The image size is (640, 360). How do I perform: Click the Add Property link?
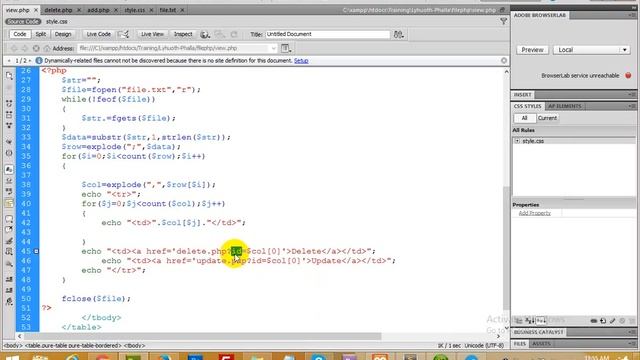[x=534, y=213]
